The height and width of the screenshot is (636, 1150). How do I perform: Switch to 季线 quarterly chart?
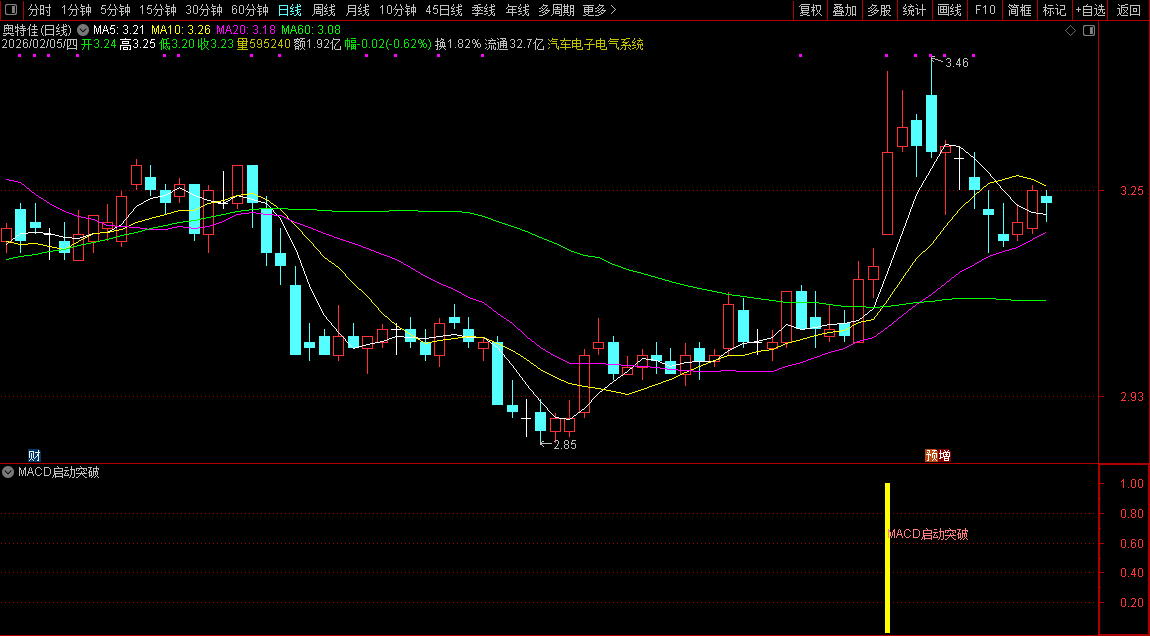tap(483, 10)
